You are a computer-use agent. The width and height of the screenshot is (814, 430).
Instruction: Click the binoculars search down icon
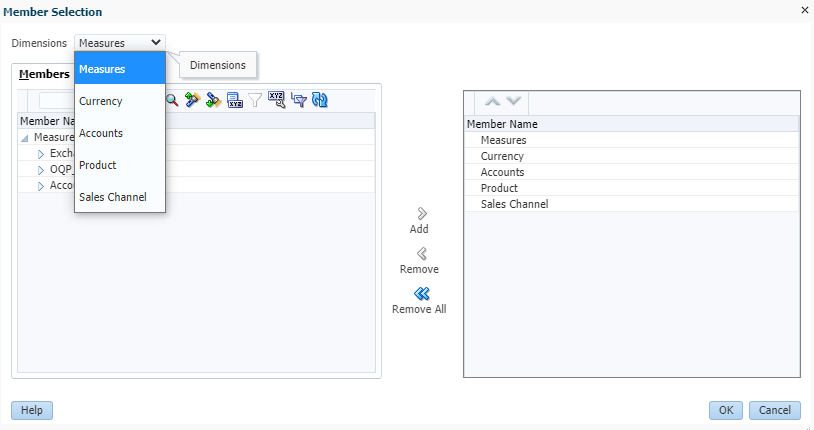[213, 100]
